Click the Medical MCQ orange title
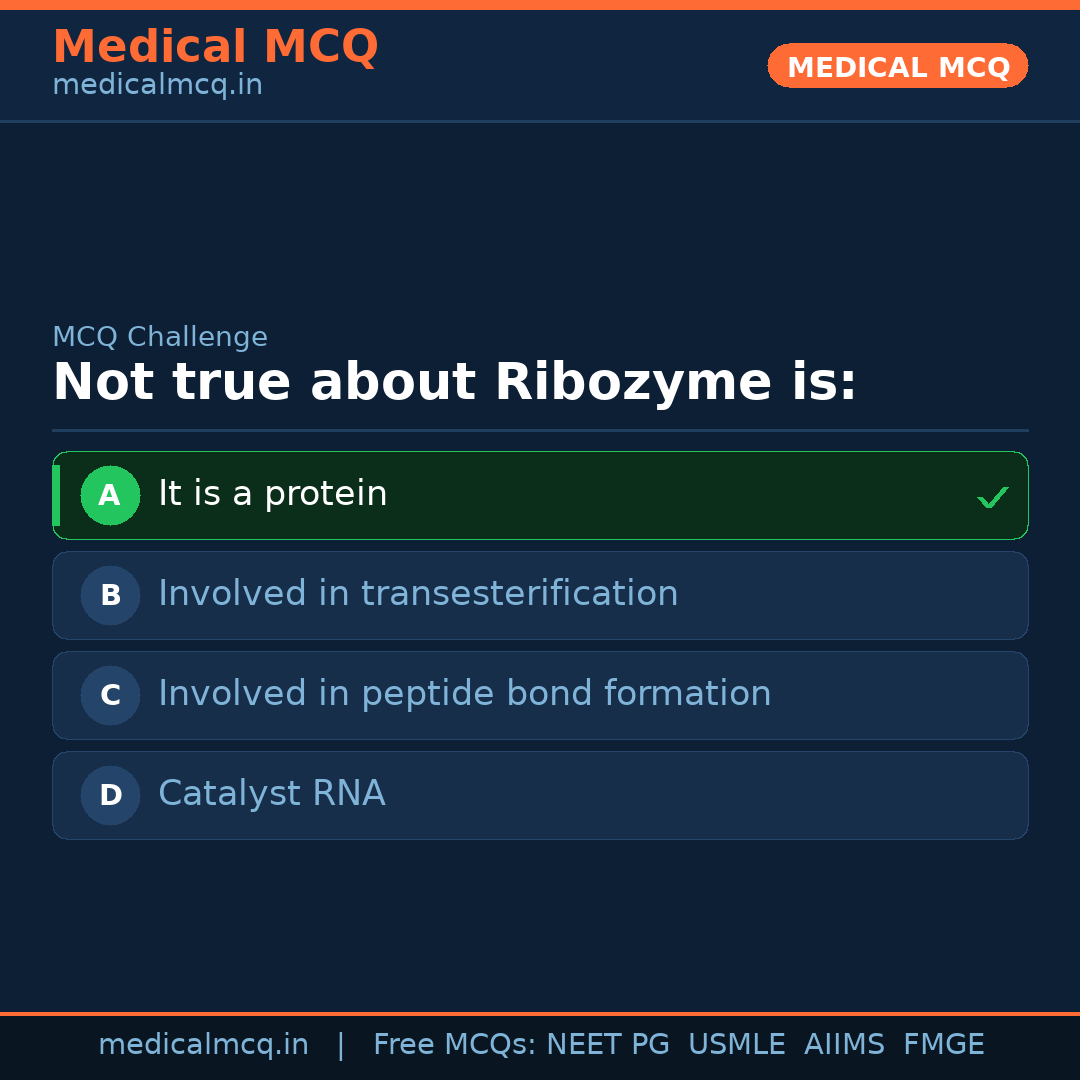The image size is (1080, 1080). click(215, 47)
